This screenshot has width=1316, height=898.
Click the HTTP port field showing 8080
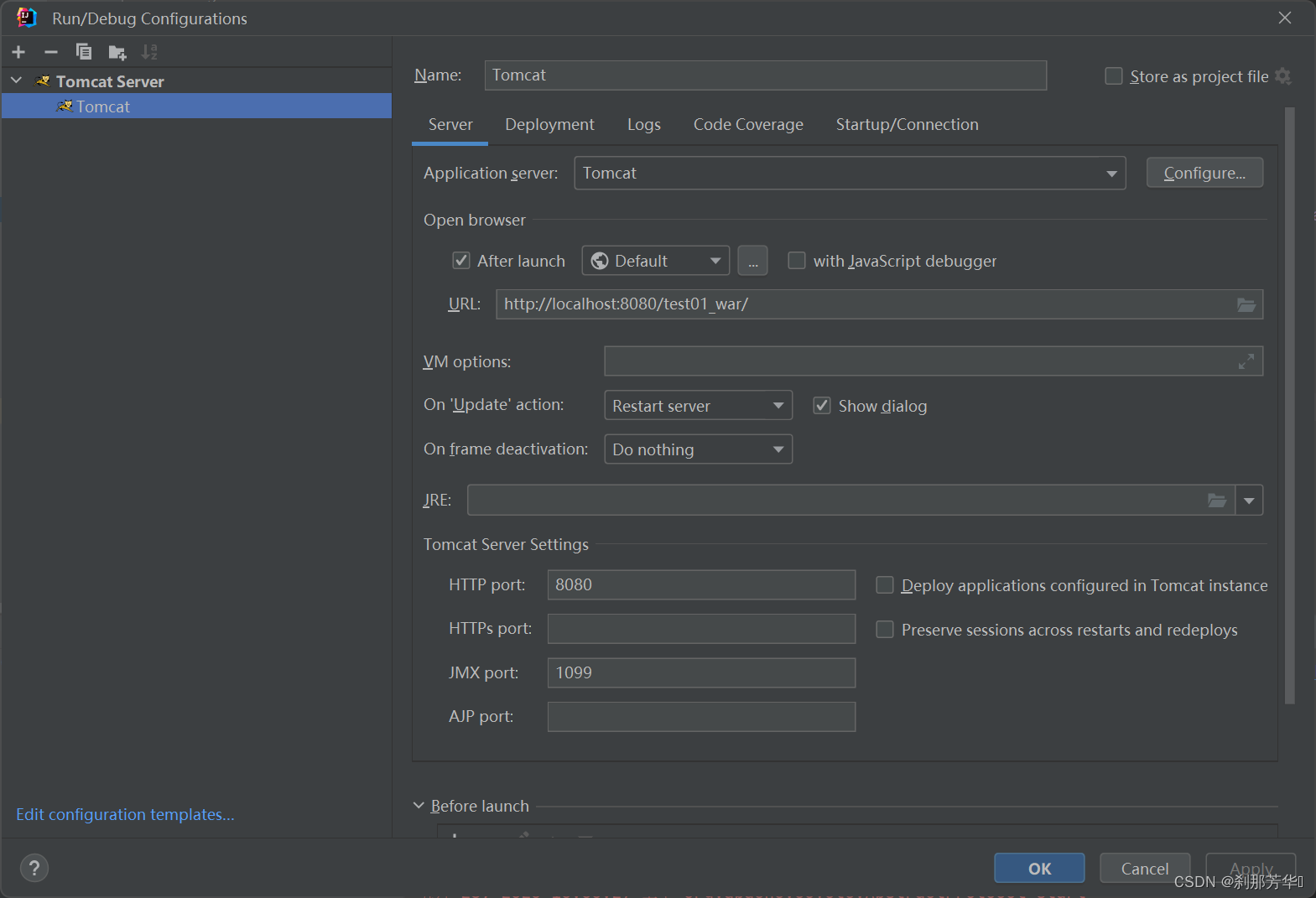[701, 585]
